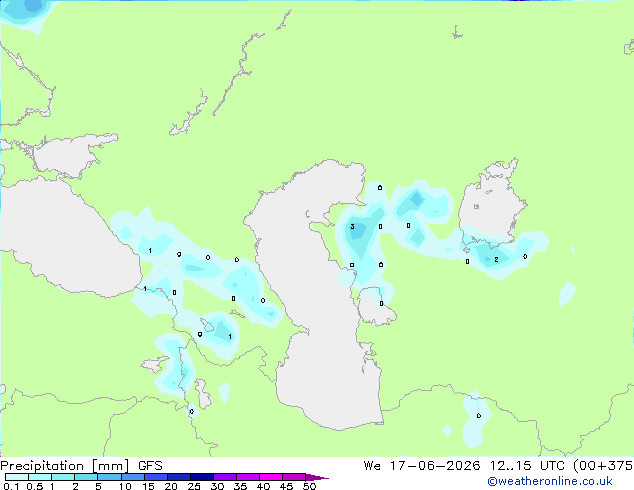
Task: Click the 'GFS' model label
Action: point(150,466)
